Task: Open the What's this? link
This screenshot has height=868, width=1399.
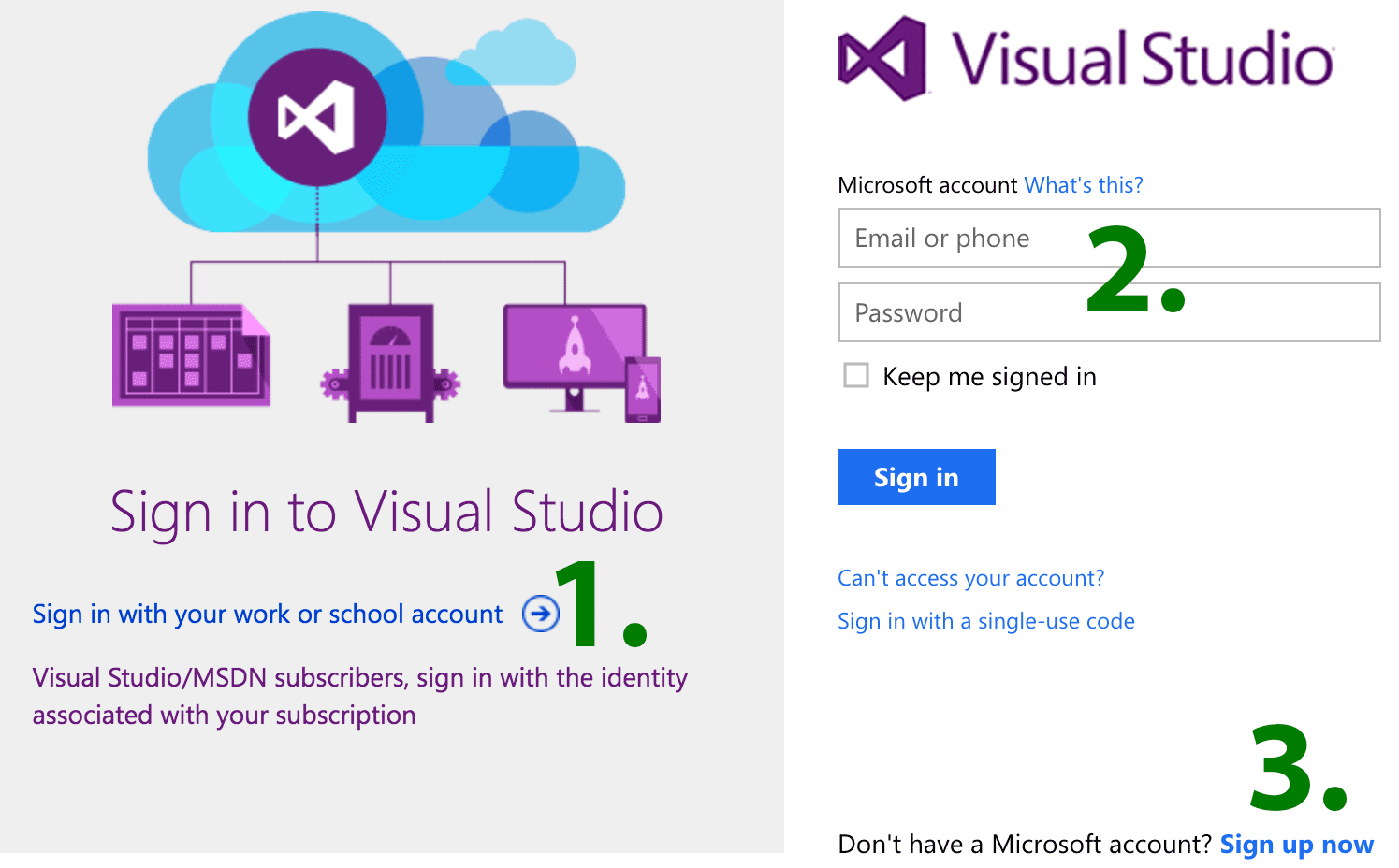Action: [1084, 185]
